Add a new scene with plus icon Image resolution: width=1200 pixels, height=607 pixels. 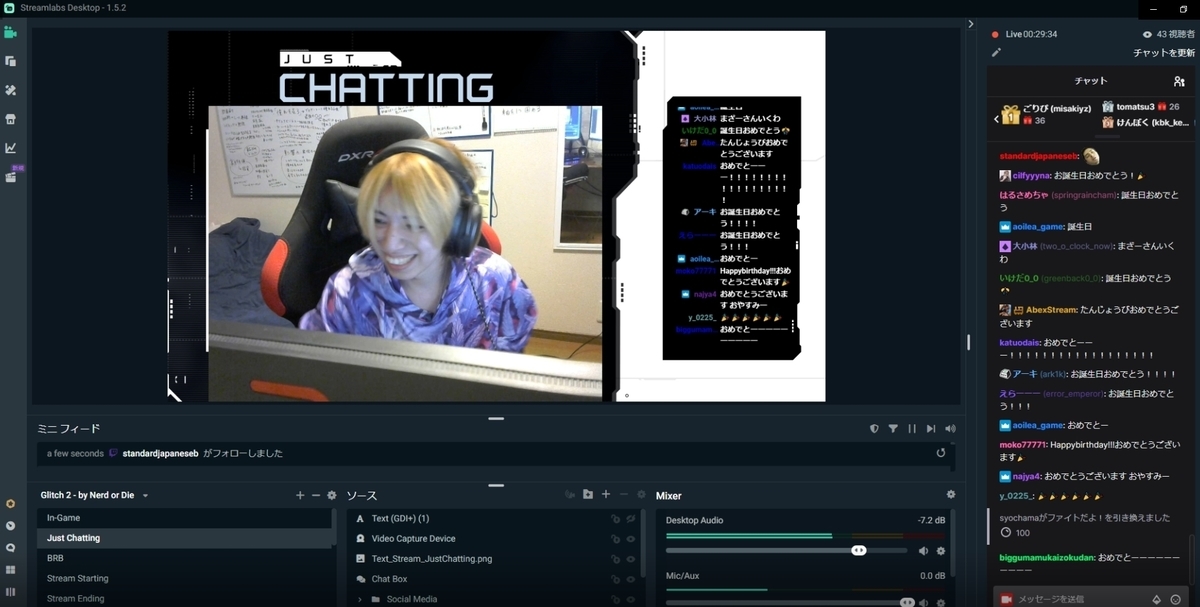tap(300, 495)
